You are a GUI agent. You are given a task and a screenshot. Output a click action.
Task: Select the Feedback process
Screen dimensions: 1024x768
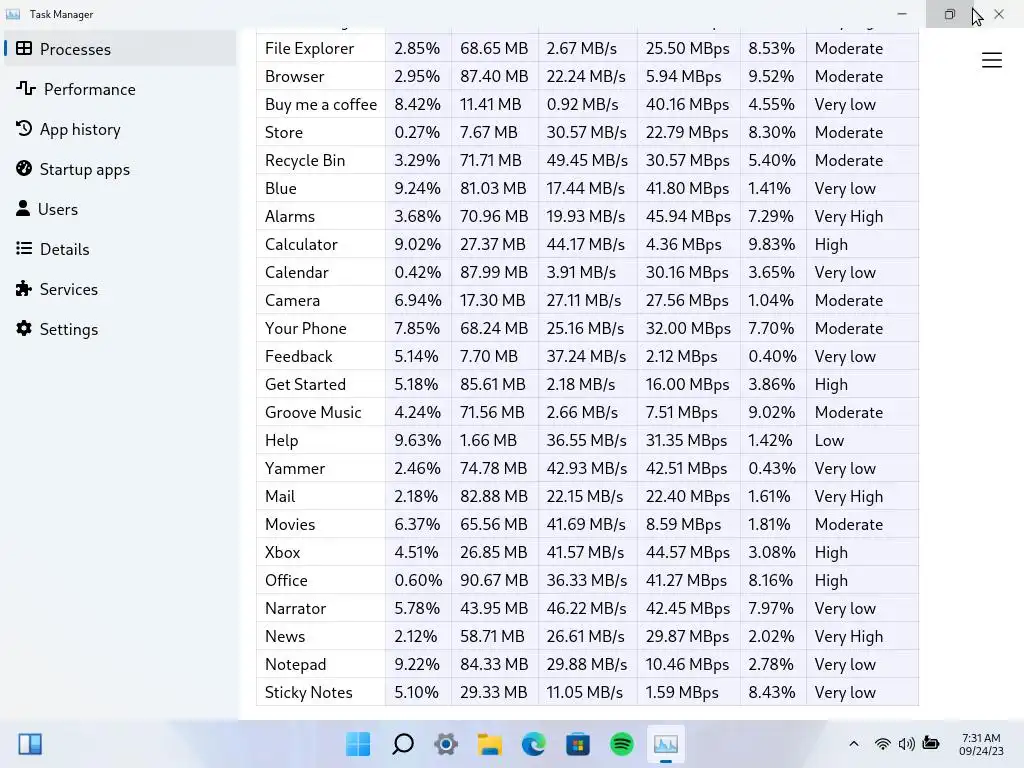[587, 357]
